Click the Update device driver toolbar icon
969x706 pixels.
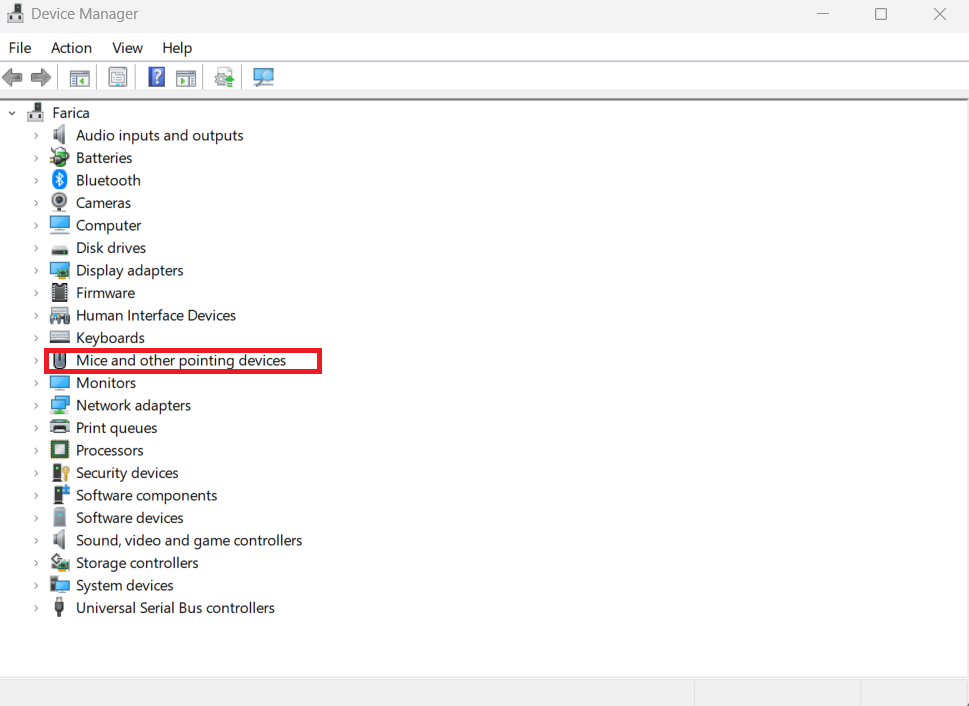(x=225, y=77)
